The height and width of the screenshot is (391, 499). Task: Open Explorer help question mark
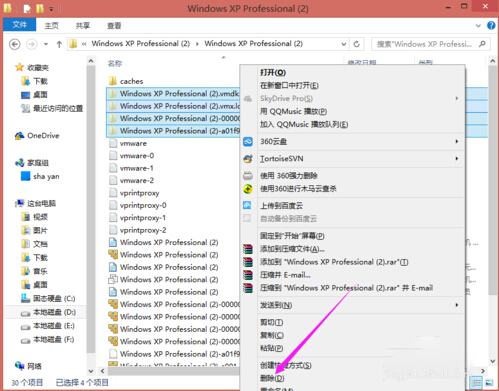[x=491, y=25]
